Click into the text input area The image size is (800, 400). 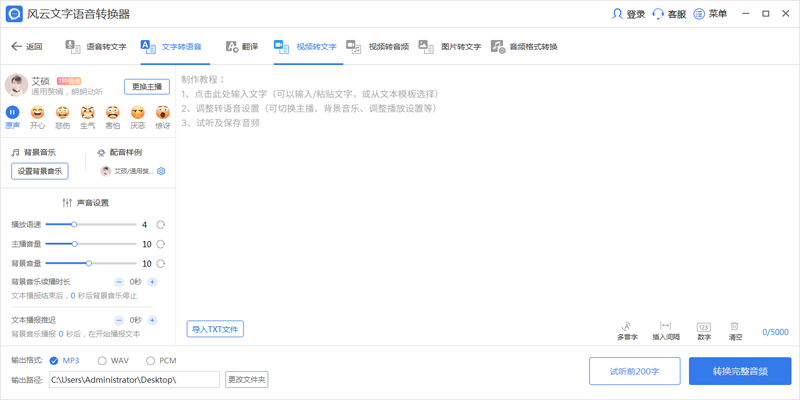pos(487,194)
